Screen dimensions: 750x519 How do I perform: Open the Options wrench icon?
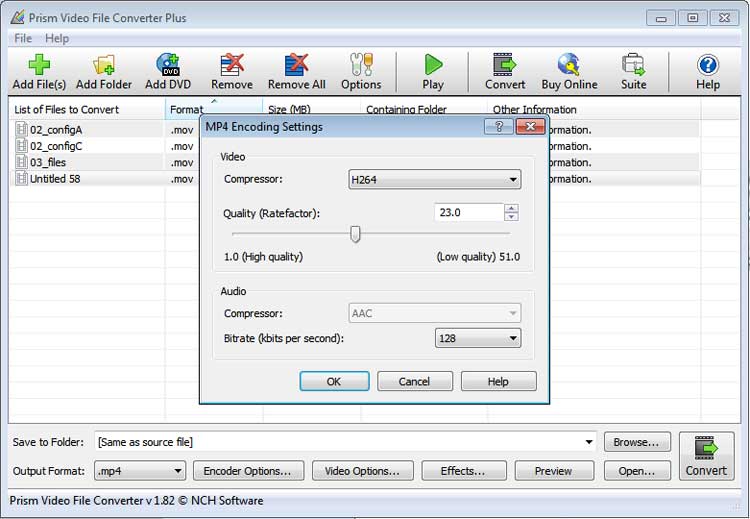tap(361, 66)
